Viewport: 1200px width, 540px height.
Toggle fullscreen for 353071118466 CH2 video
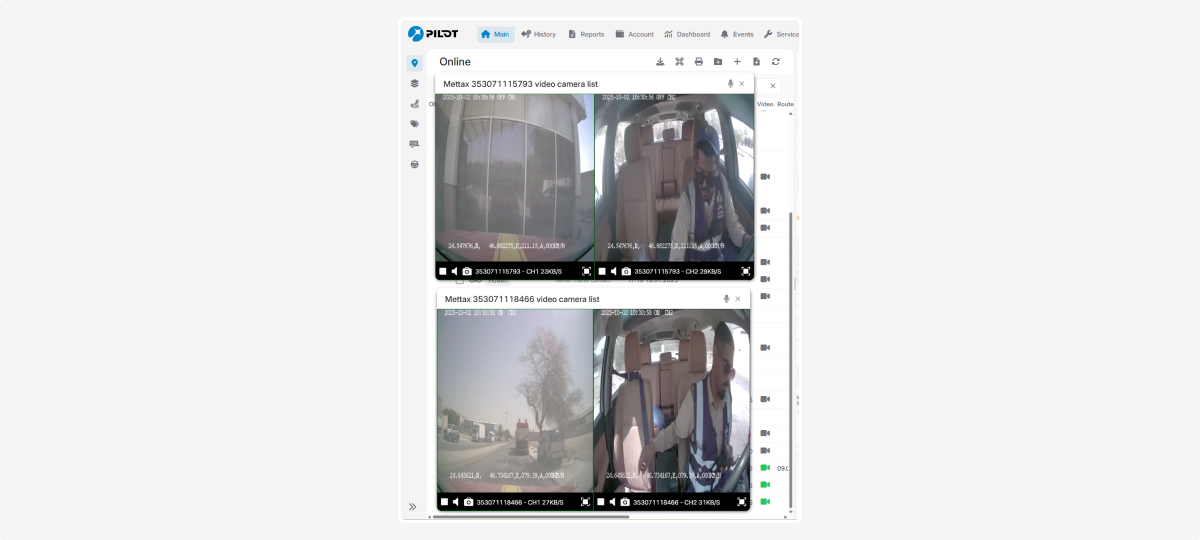[x=742, y=502]
